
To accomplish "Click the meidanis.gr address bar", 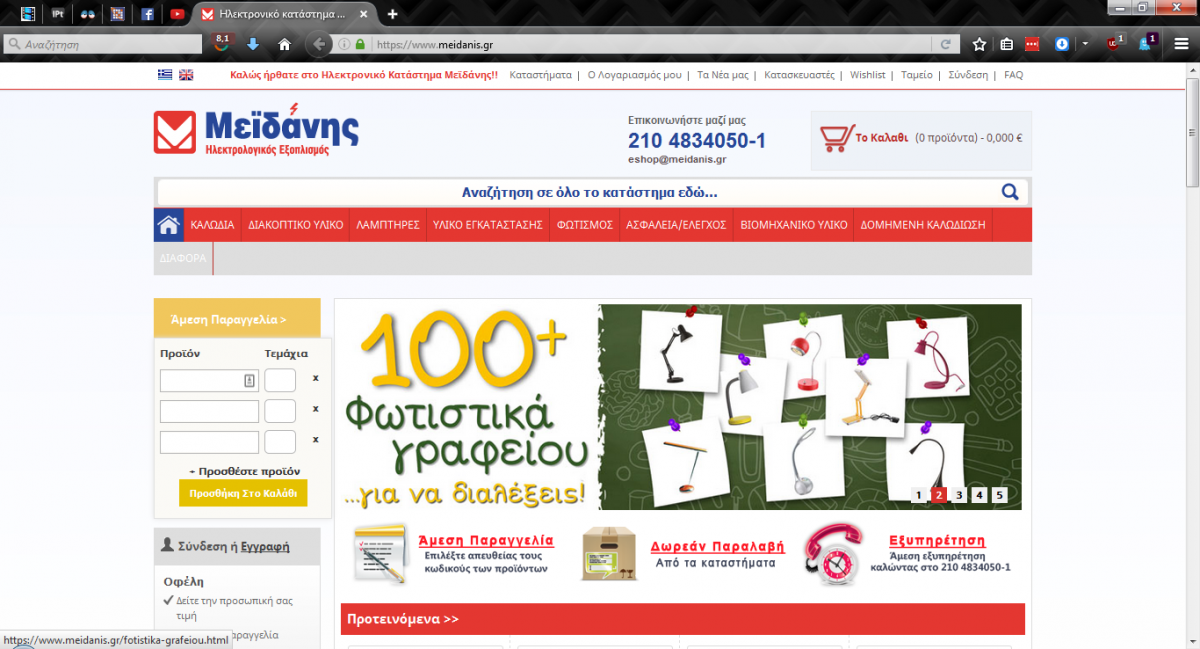I will (x=650, y=44).
